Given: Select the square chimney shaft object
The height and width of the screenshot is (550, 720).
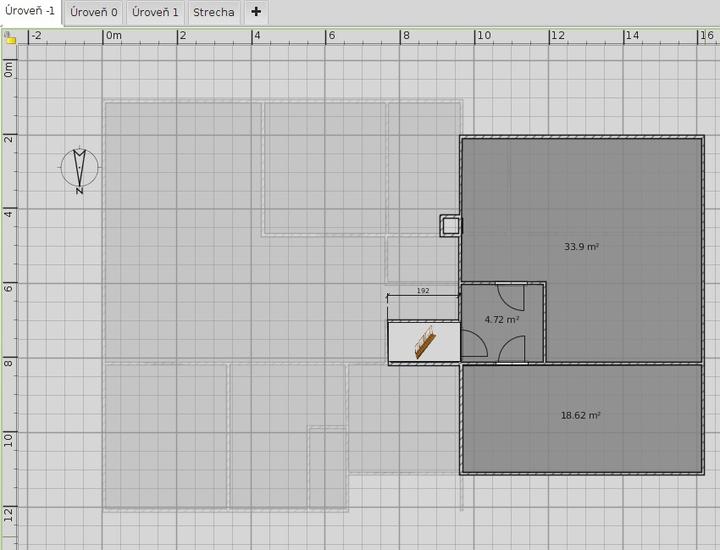Looking at the screenshot, I should (x=451, y=226).
